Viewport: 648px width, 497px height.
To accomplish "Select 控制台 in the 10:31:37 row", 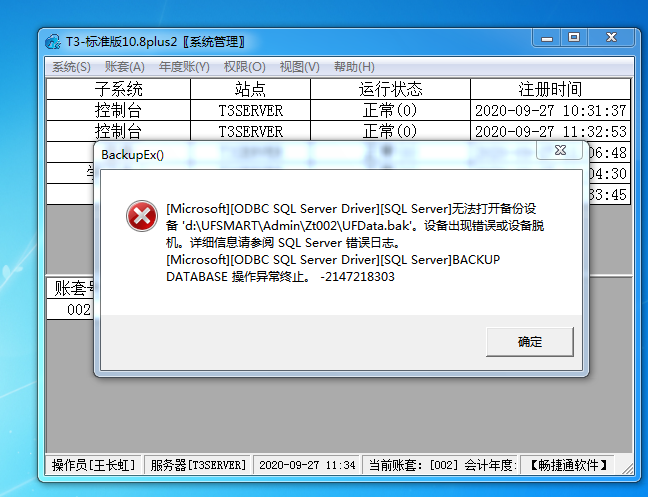I will (x=118, y=110).
